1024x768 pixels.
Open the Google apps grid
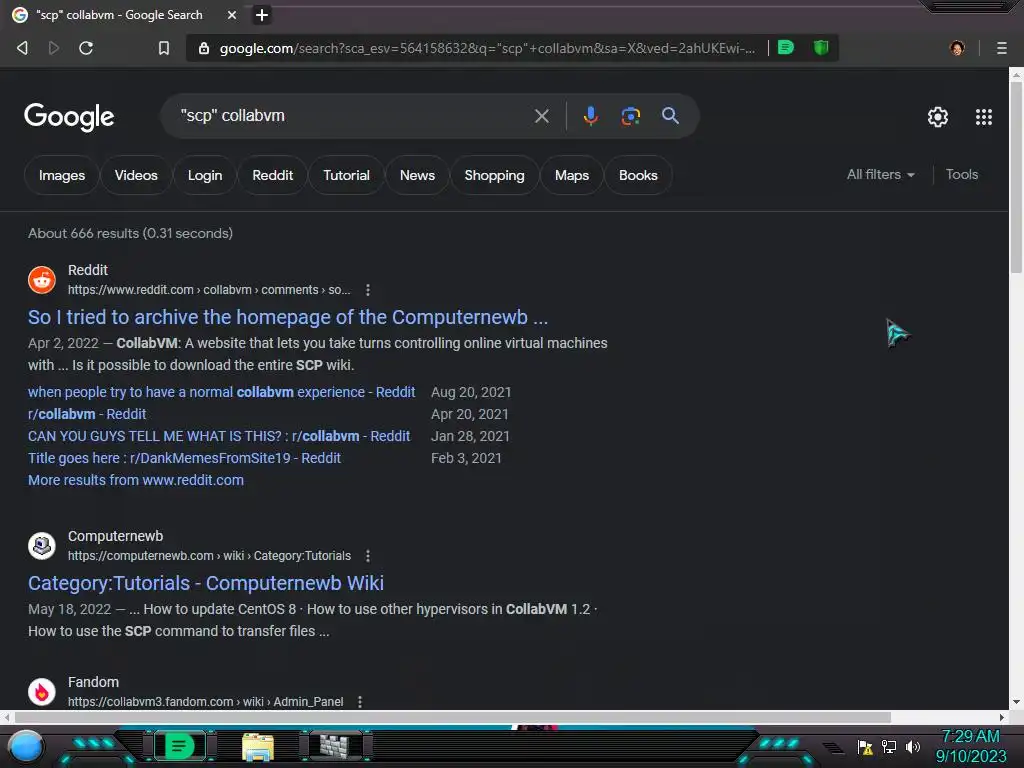tap(984, 117)
